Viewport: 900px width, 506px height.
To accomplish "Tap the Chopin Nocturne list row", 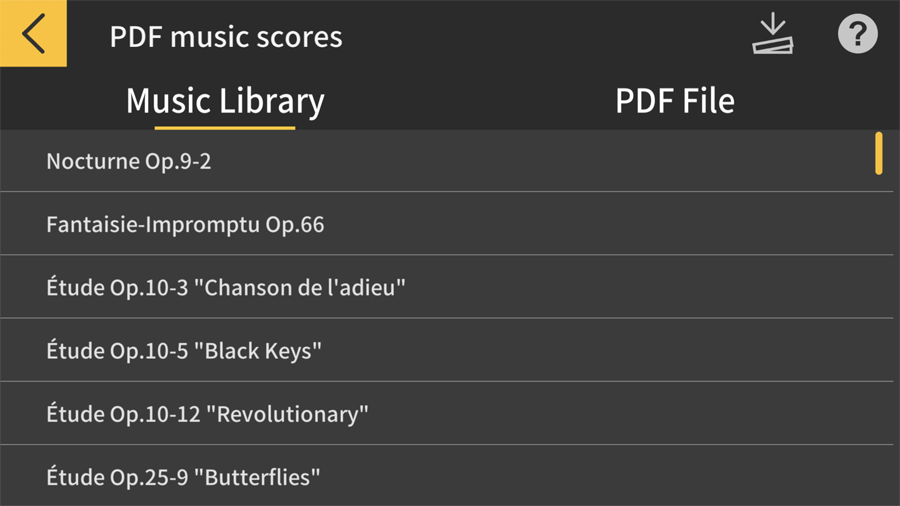I will tap(440, 161).
